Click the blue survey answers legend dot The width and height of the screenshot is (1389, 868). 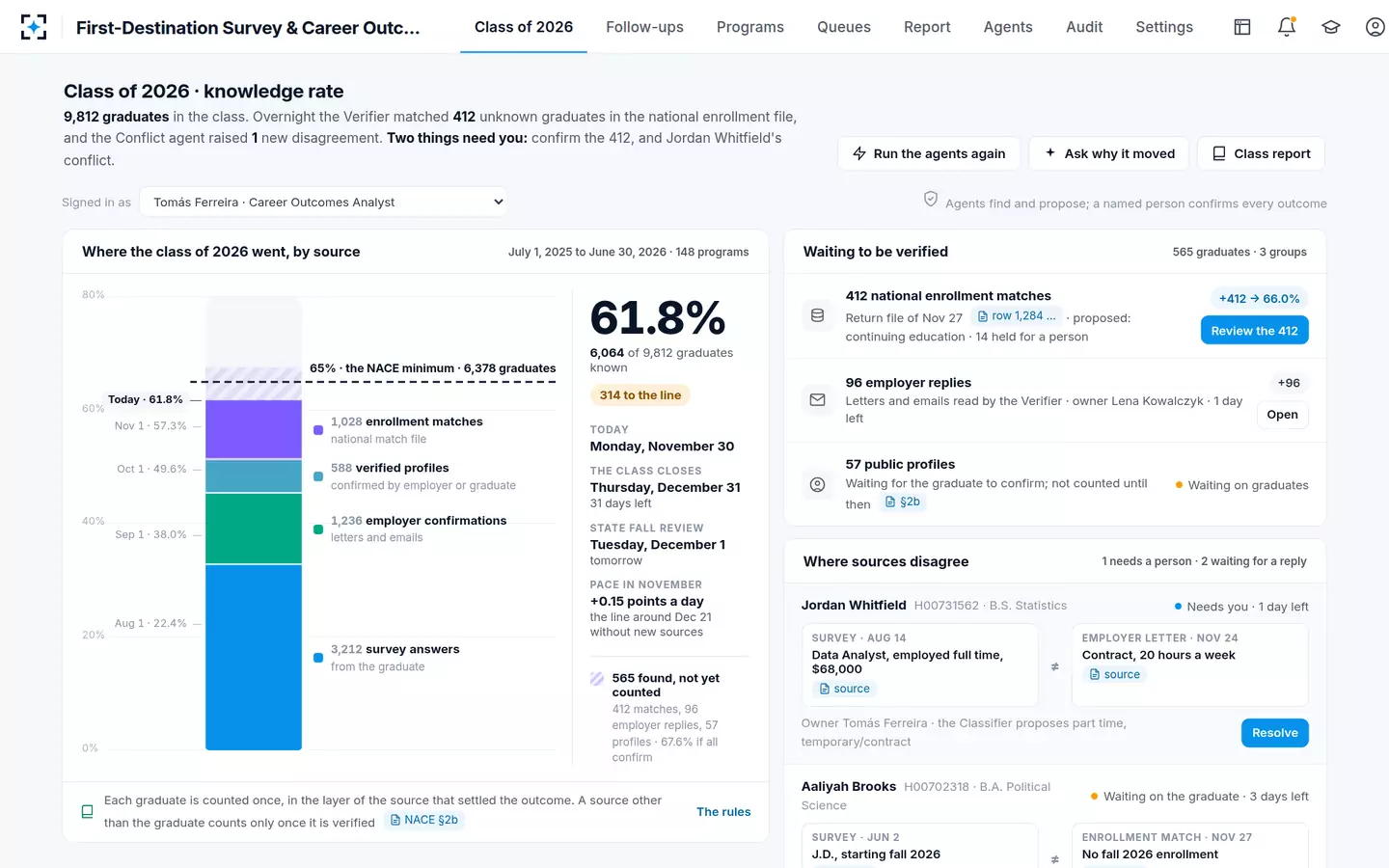[x=318, y=658]
